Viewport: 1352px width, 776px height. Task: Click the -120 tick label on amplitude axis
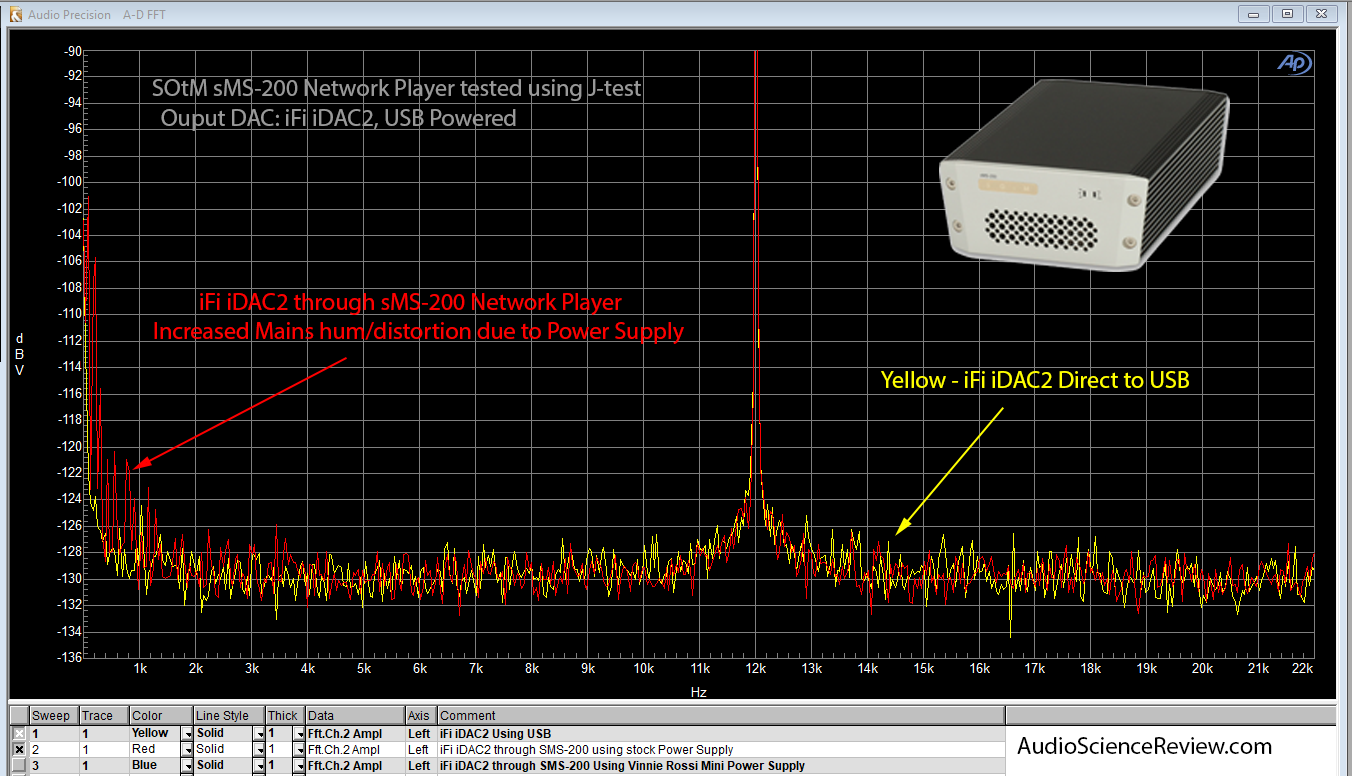click(x=68, y=446)
